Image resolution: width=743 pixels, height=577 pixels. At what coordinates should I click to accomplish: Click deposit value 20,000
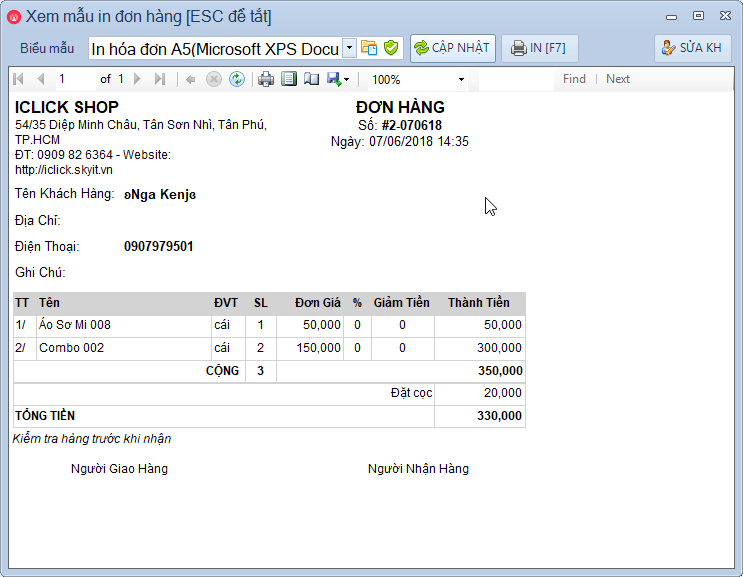point(503,393)
